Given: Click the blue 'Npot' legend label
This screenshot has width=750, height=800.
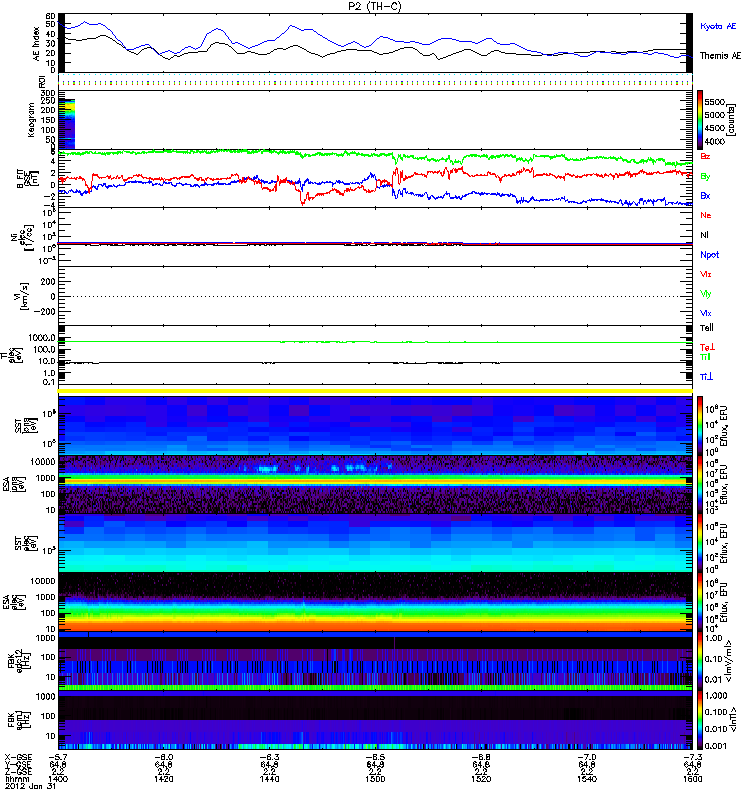Looking at the screenshot, I should coord(710,255).
